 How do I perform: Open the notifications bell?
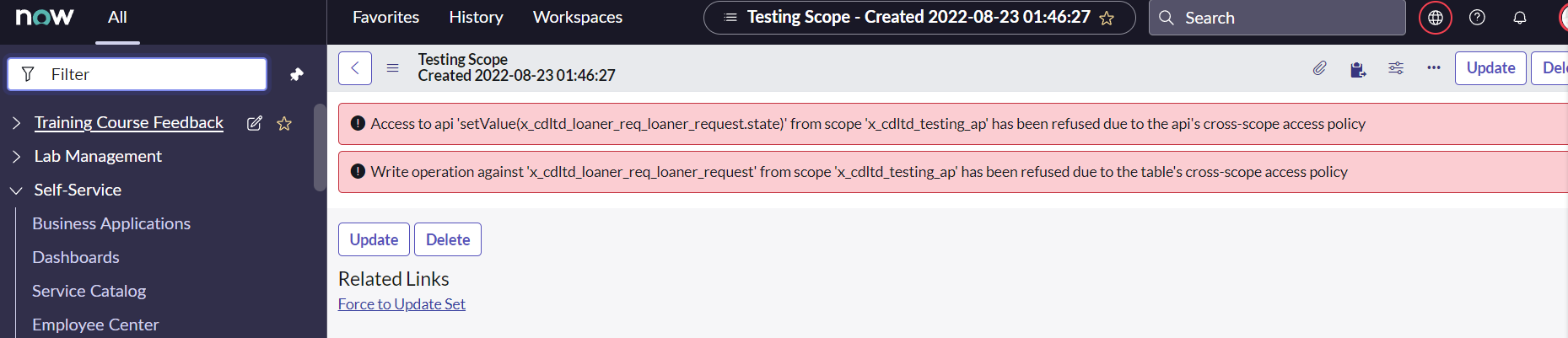click(1519, 18)
